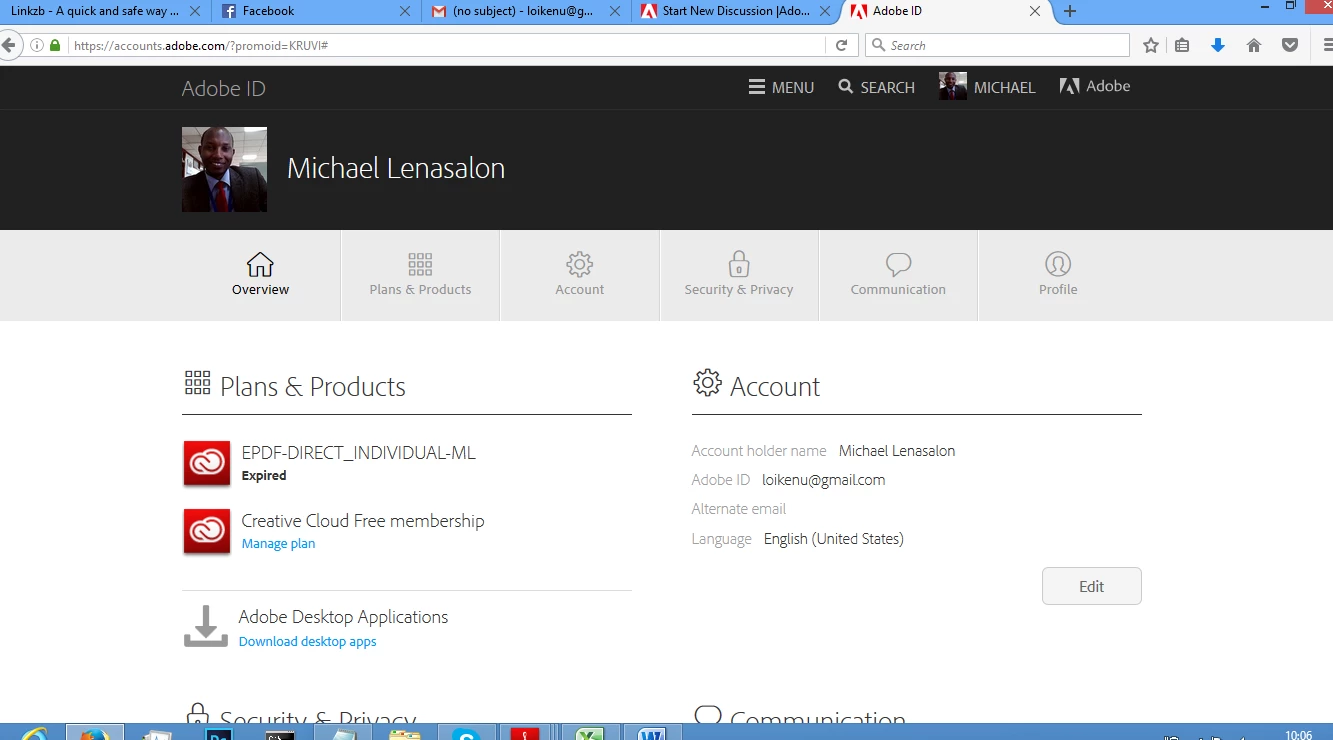Screen dimensions: 1333x740
Task: Click the Pocket icon in Firefox toolbar
Action: [x=1290, y=45]
